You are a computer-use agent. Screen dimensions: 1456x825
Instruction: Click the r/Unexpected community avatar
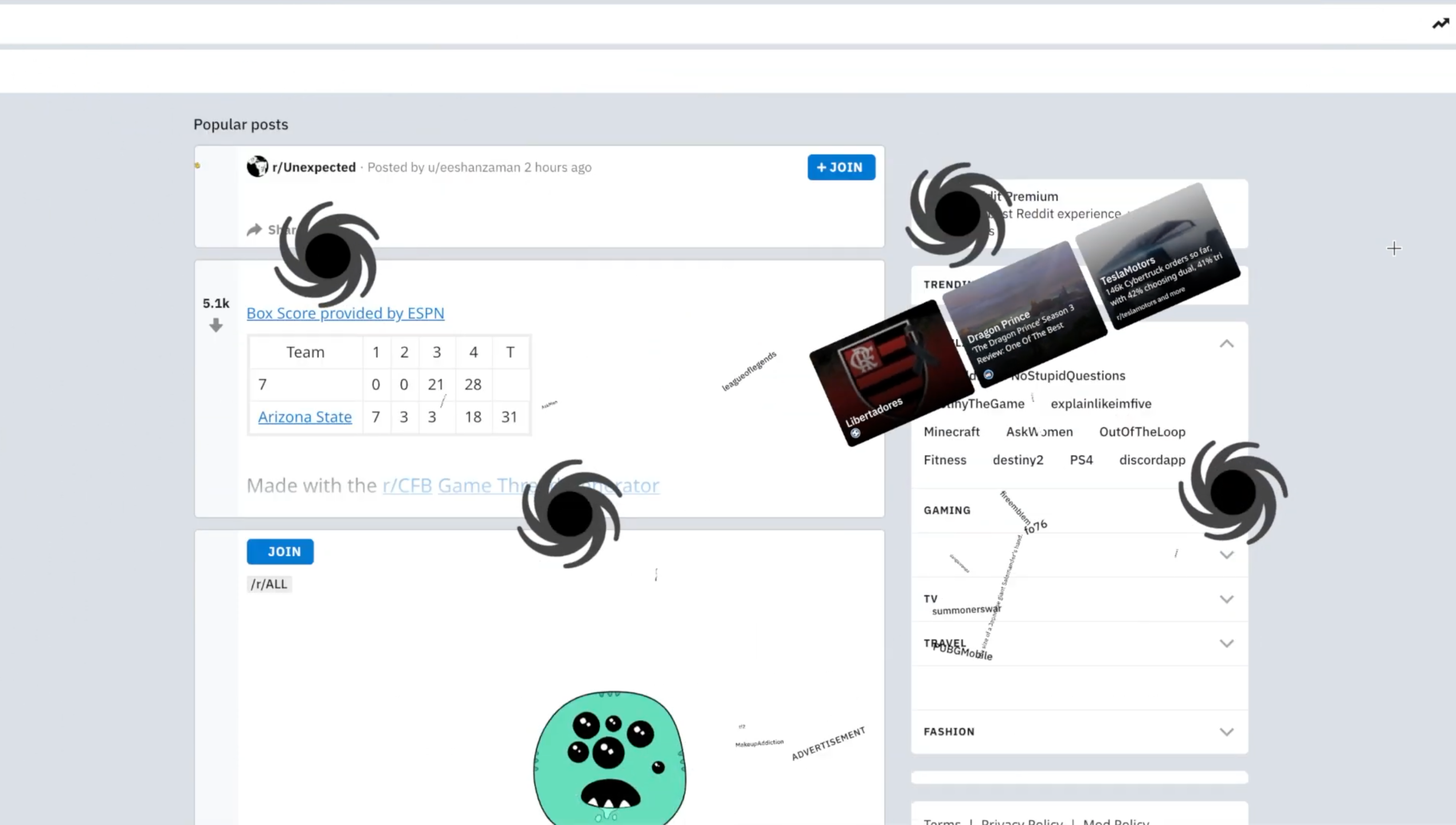pos(257,167)
